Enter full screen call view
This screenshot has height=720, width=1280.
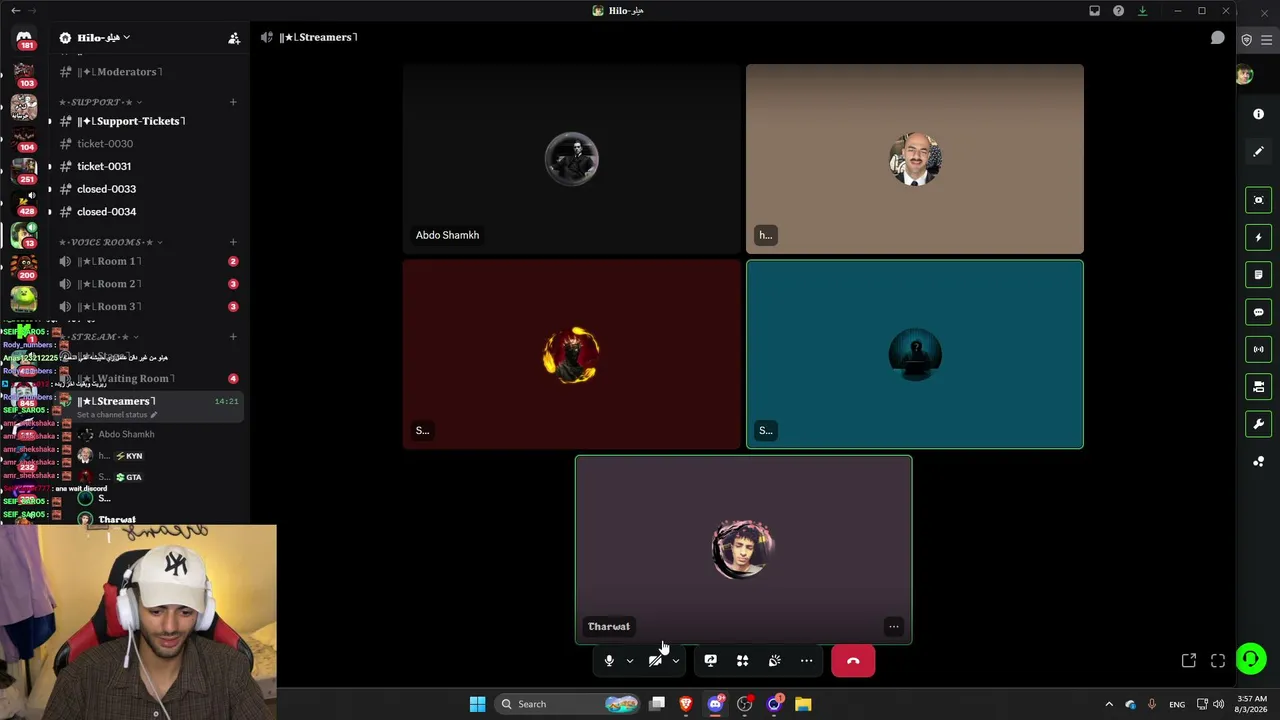pos(1218,661)
